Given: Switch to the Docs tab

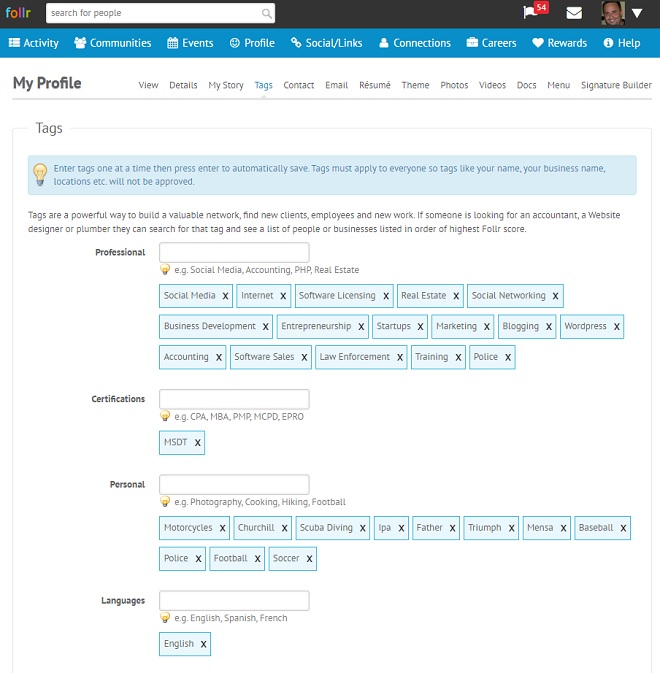Looking at the screenshot, I should pos(527,85).
